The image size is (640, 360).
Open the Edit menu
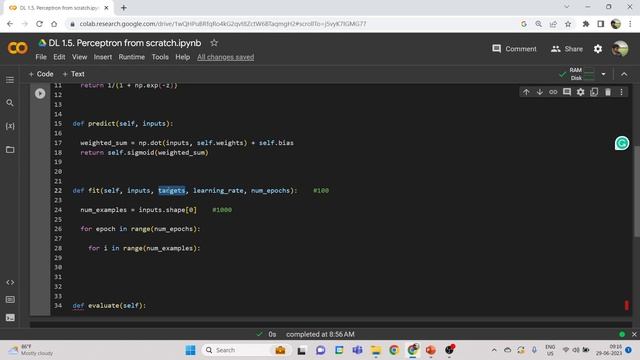click(59, 57)
